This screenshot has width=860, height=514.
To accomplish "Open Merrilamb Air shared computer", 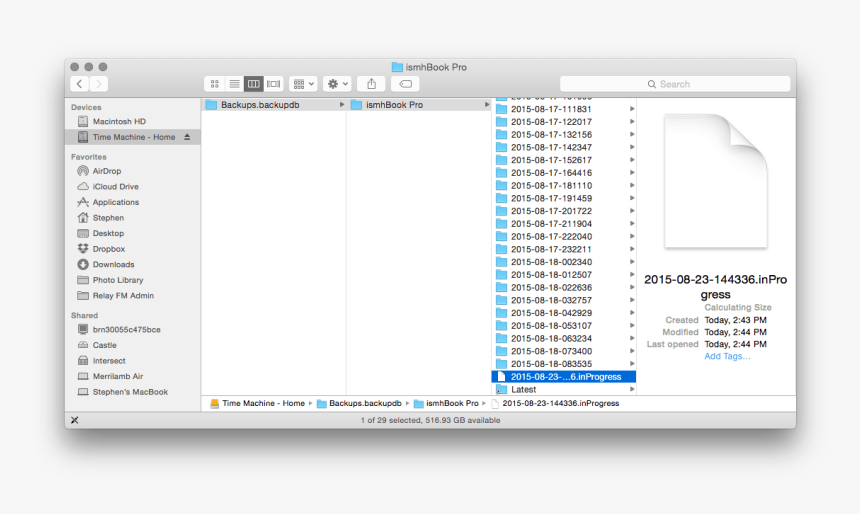I will click(x=132, y=376).
